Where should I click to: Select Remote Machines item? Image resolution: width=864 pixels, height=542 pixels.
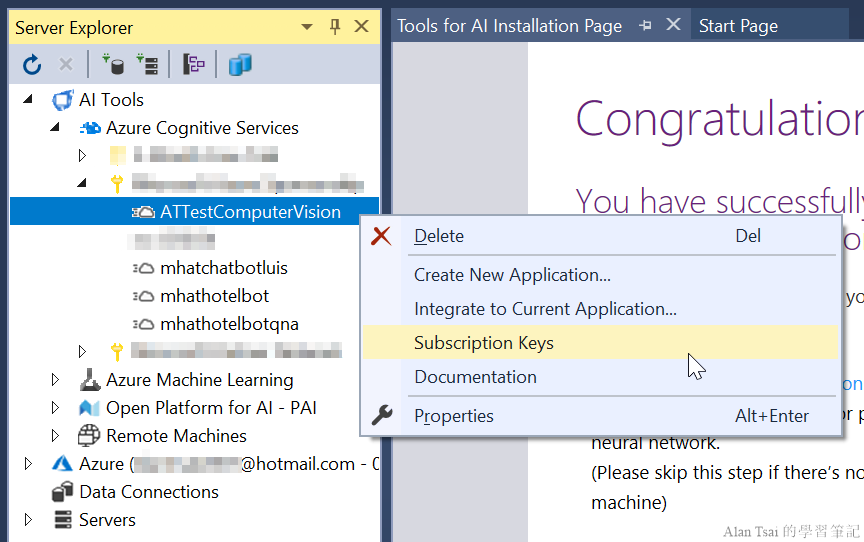pos(176,436)
